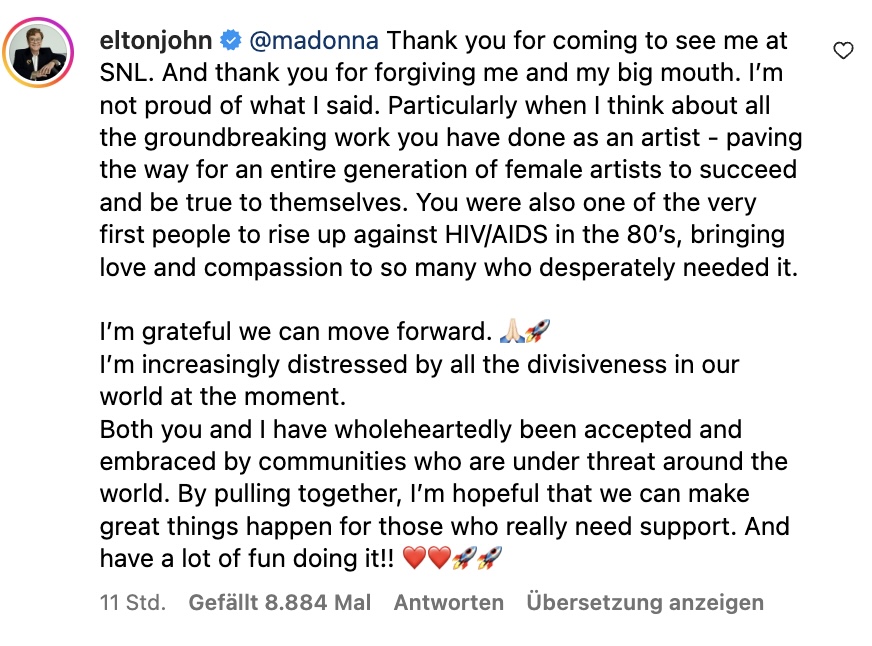
Task: Click the second red heart emoji
Action: point(439,558)
